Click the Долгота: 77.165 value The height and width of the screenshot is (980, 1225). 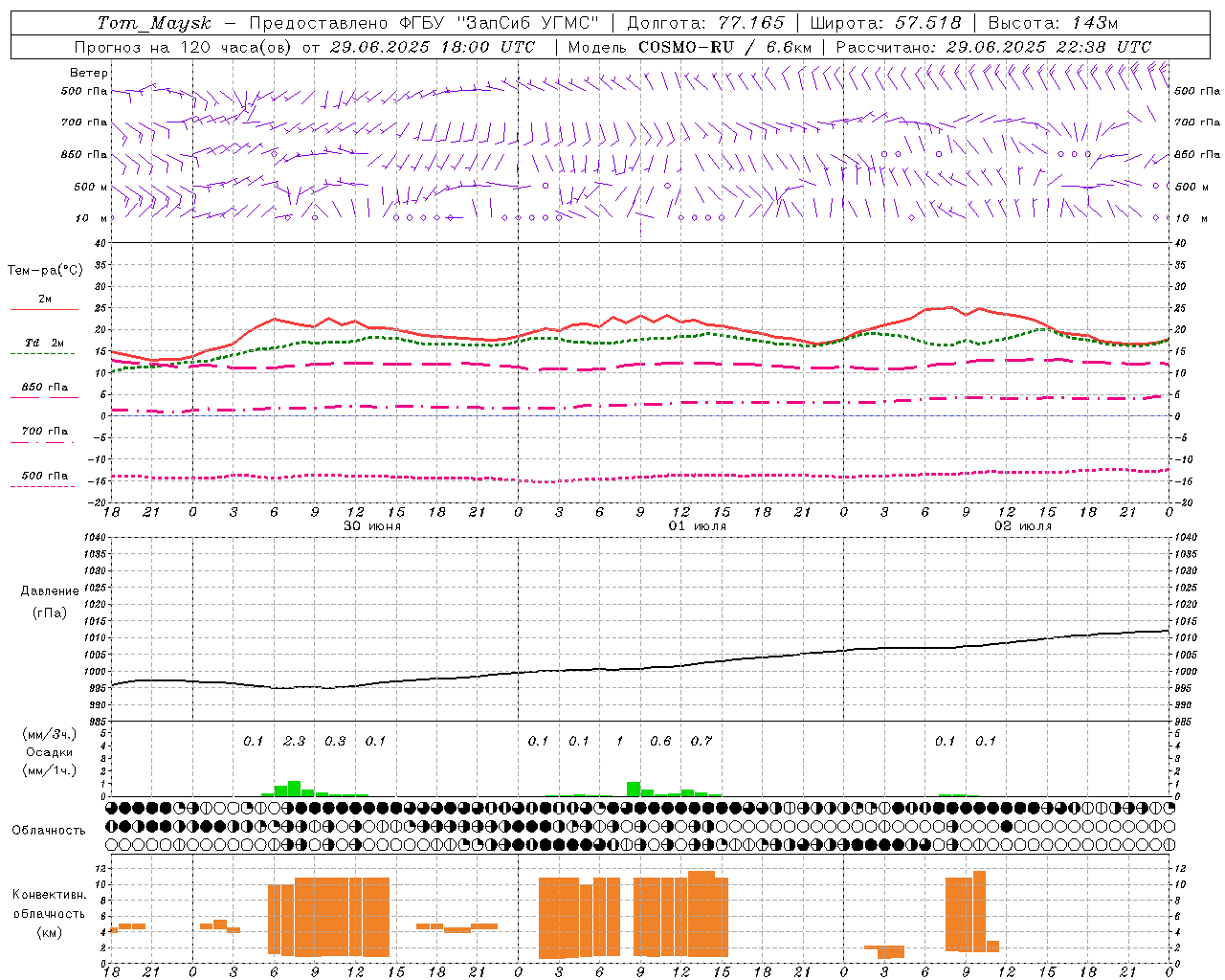705,23
